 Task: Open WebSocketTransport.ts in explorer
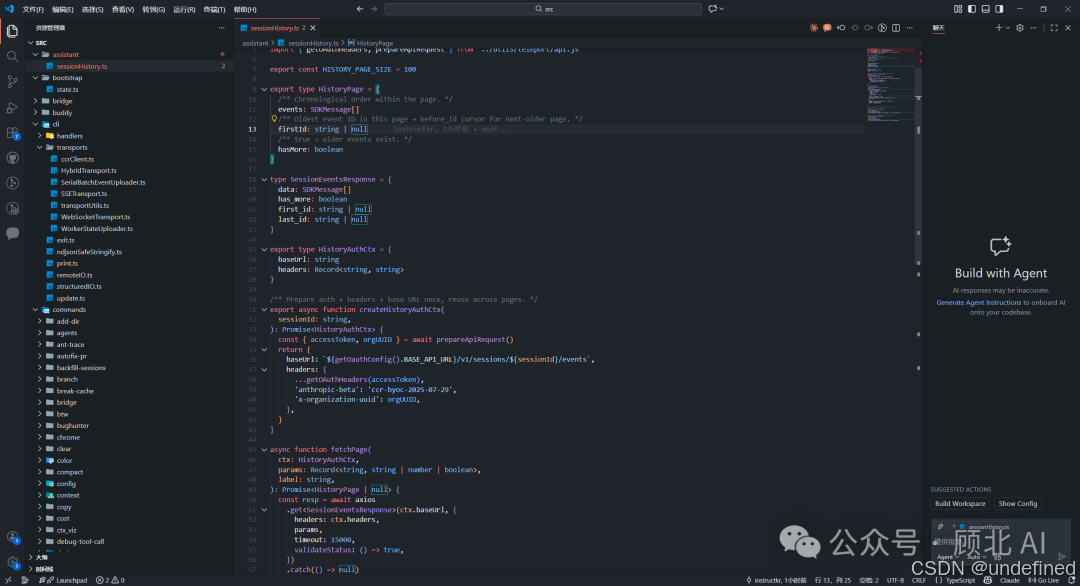95,217
